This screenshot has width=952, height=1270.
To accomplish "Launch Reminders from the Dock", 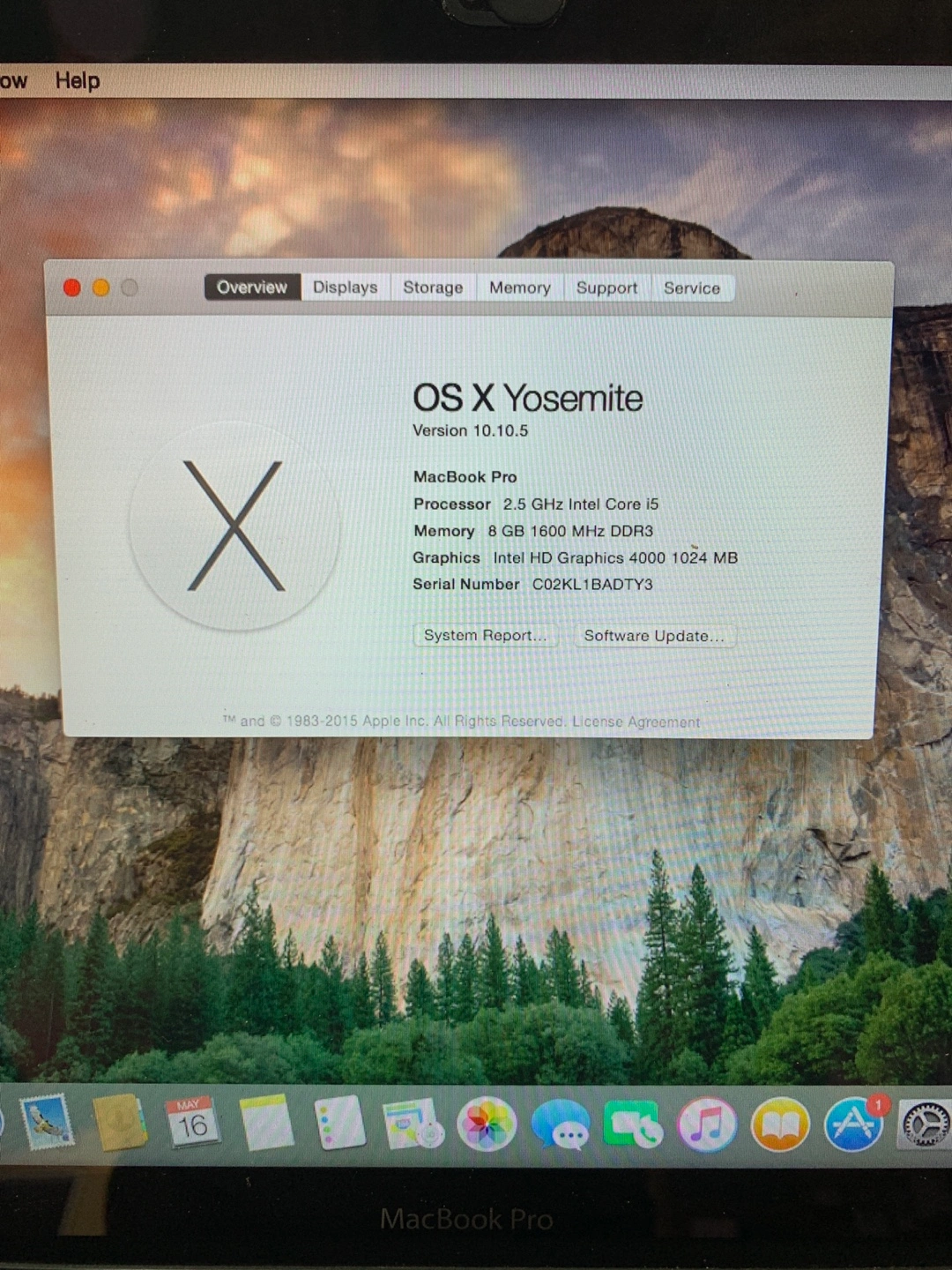I will pos(339,1123).
